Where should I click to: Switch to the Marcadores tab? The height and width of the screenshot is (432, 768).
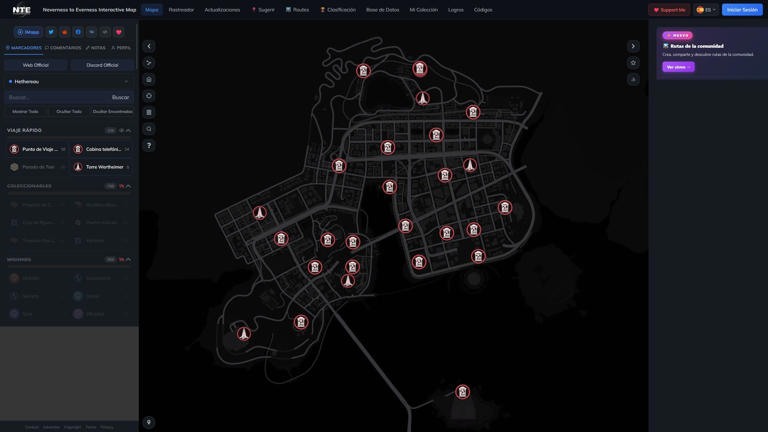pyautogui.click(x=24, y=48)
